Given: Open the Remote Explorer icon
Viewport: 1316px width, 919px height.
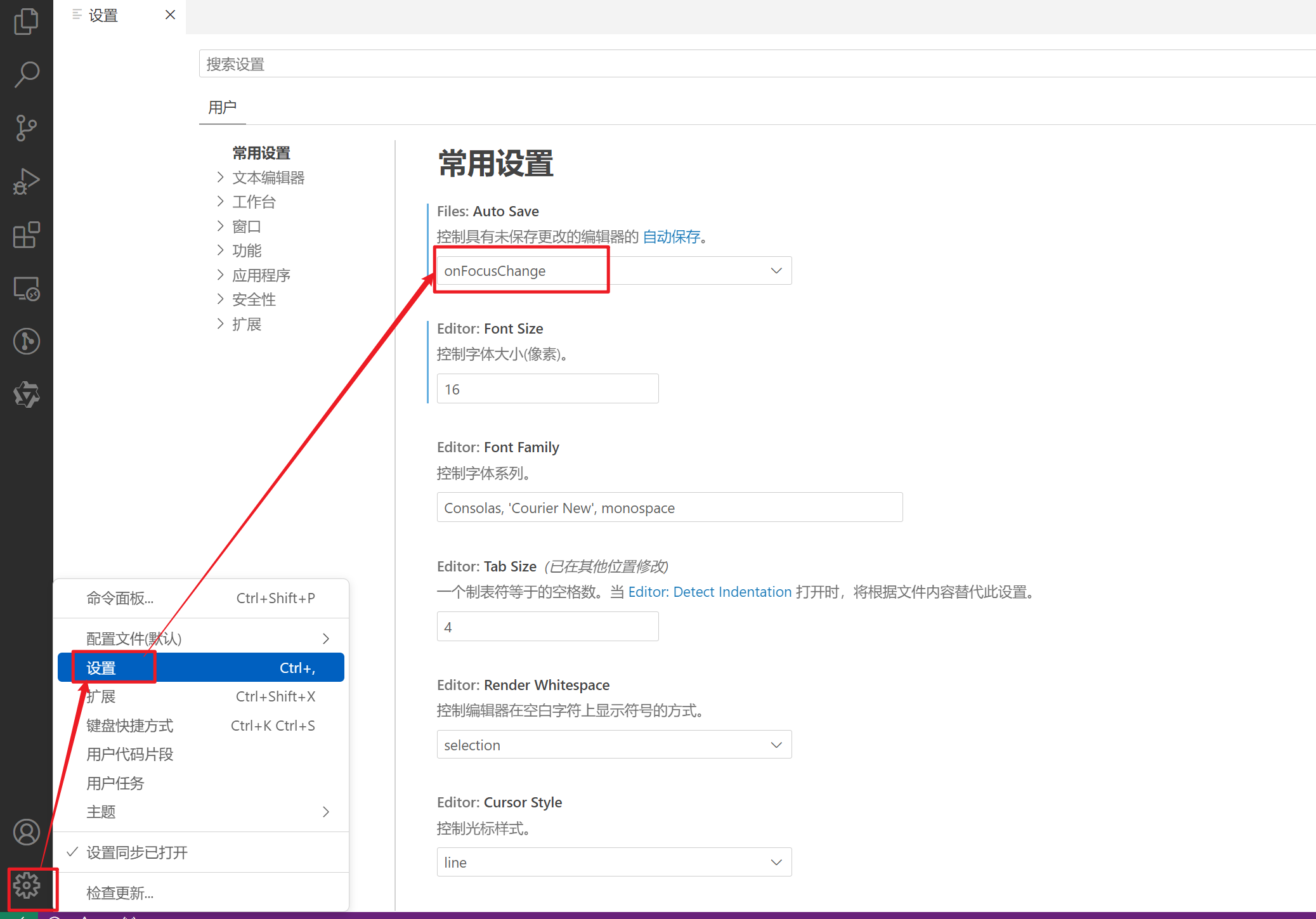Looking at the screenshot, I should pyautogui.click(x=26, y=289).
